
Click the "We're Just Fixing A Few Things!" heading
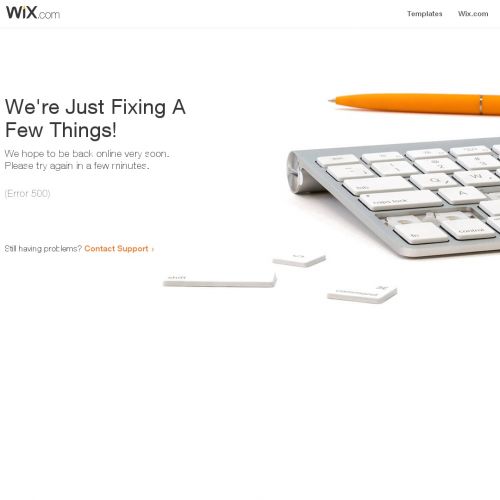pos(95,118)
